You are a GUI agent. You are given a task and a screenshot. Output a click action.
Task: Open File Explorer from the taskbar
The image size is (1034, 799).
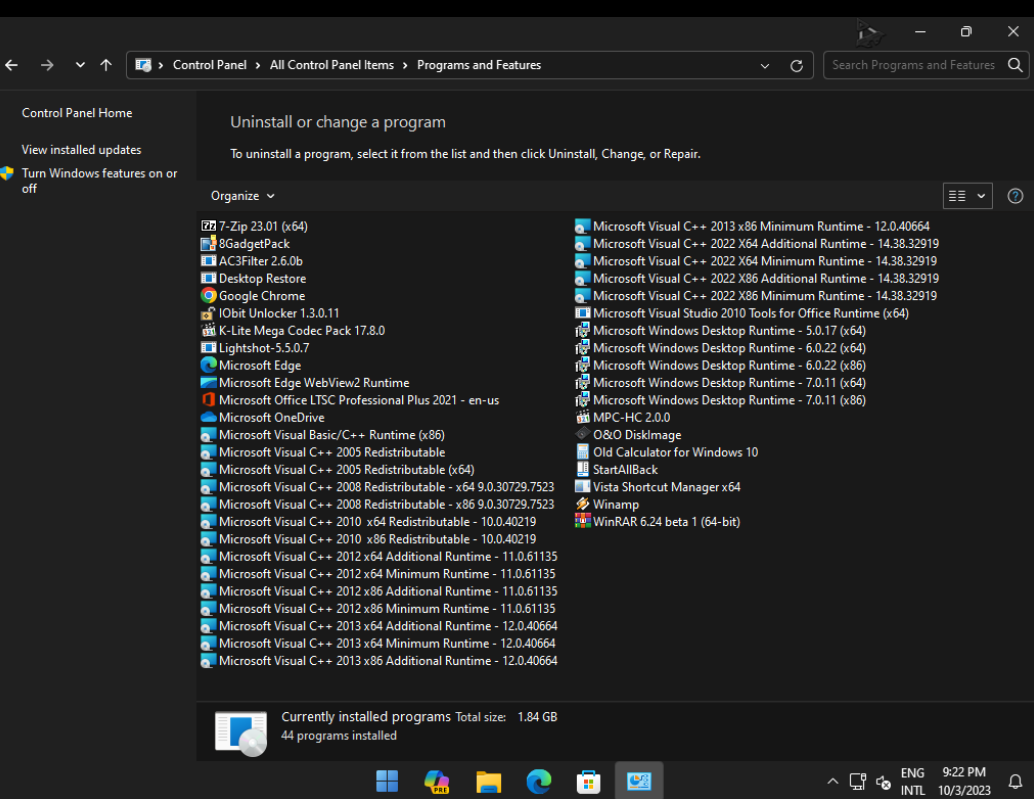(x=489, y=781)
